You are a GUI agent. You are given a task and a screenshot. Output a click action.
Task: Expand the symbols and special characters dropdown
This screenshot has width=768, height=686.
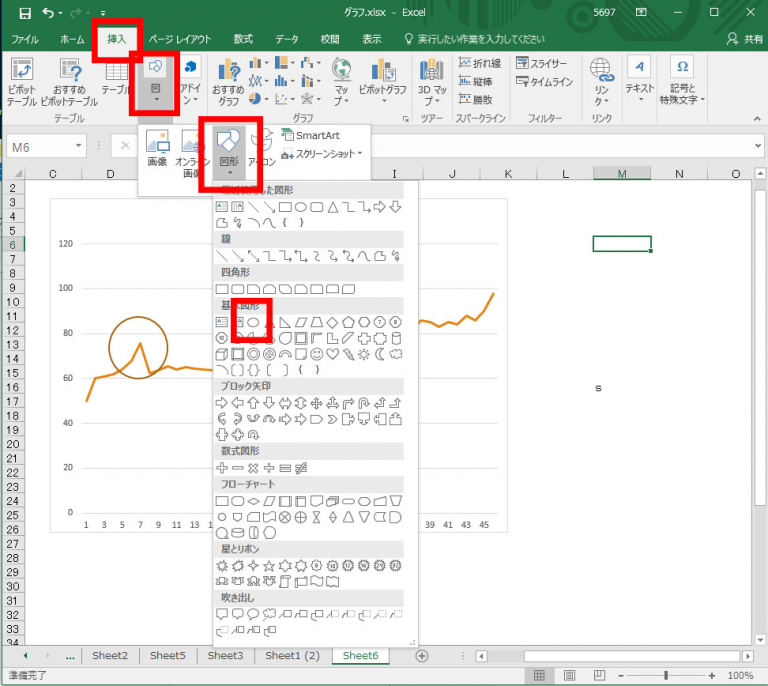[x=682, y=82]
